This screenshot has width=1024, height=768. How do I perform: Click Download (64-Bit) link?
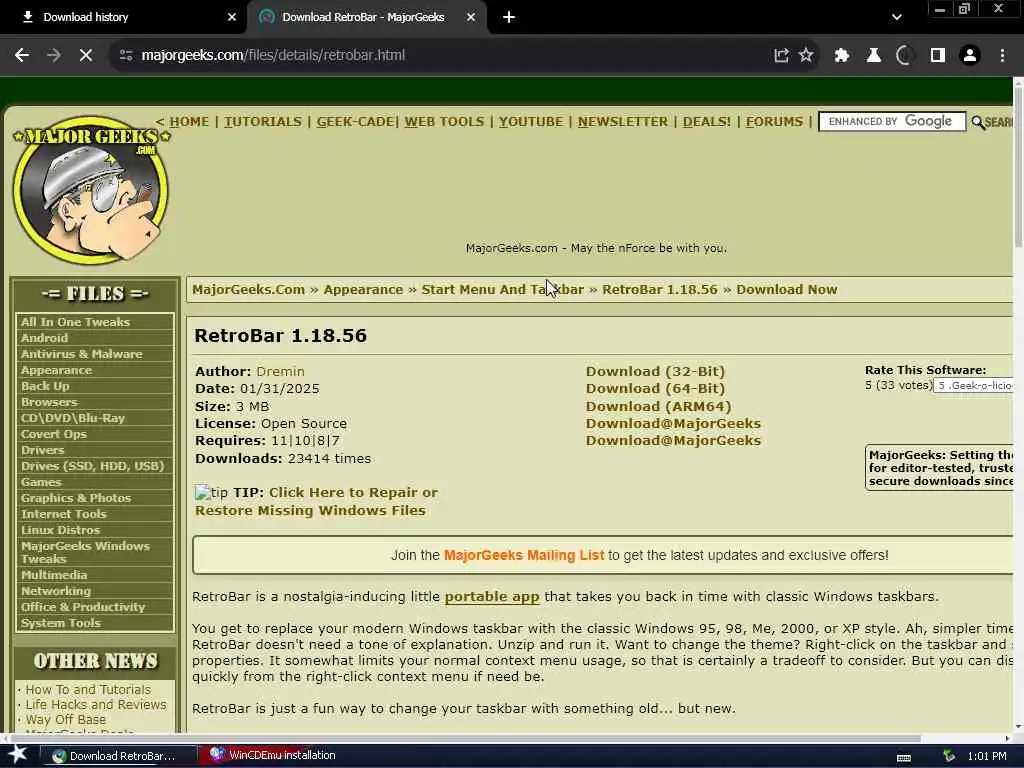(655, 389)
